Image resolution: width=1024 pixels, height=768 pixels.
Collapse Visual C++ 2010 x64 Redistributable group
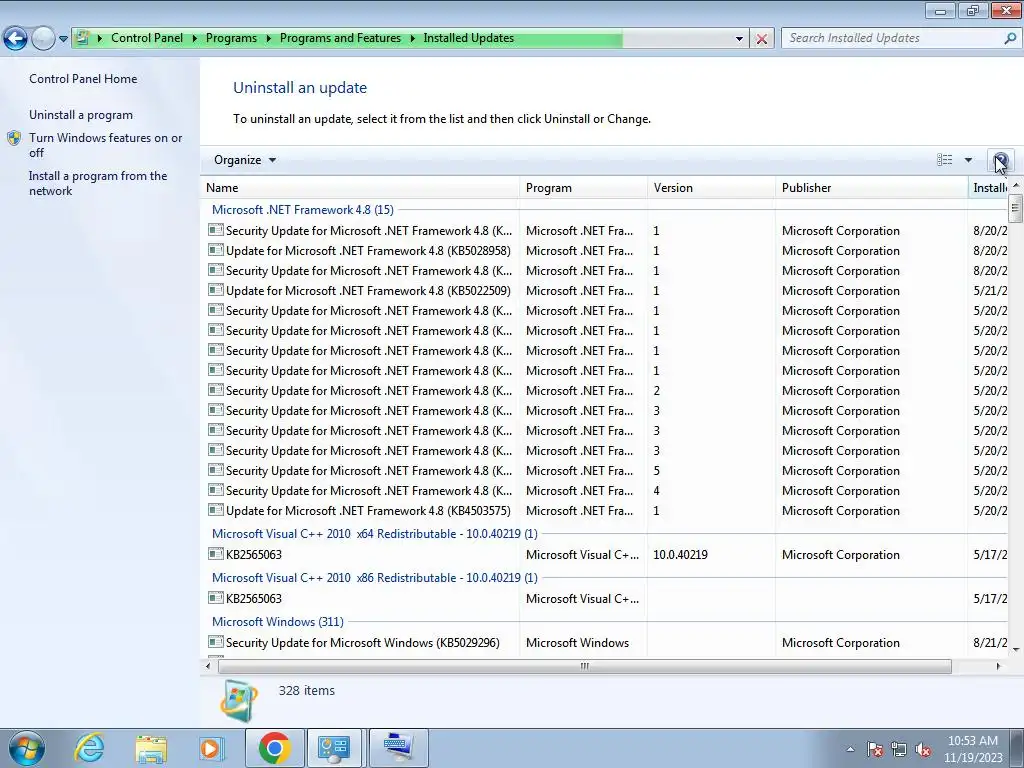click(374, 534)
